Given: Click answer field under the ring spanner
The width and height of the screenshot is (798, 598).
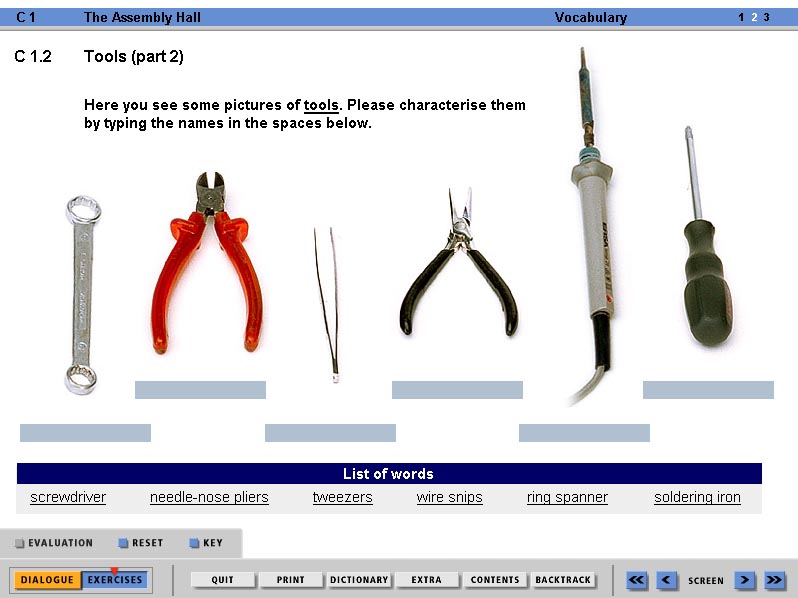Looking at the screenshot, I should pyautogui.click(x=86, y=433).
